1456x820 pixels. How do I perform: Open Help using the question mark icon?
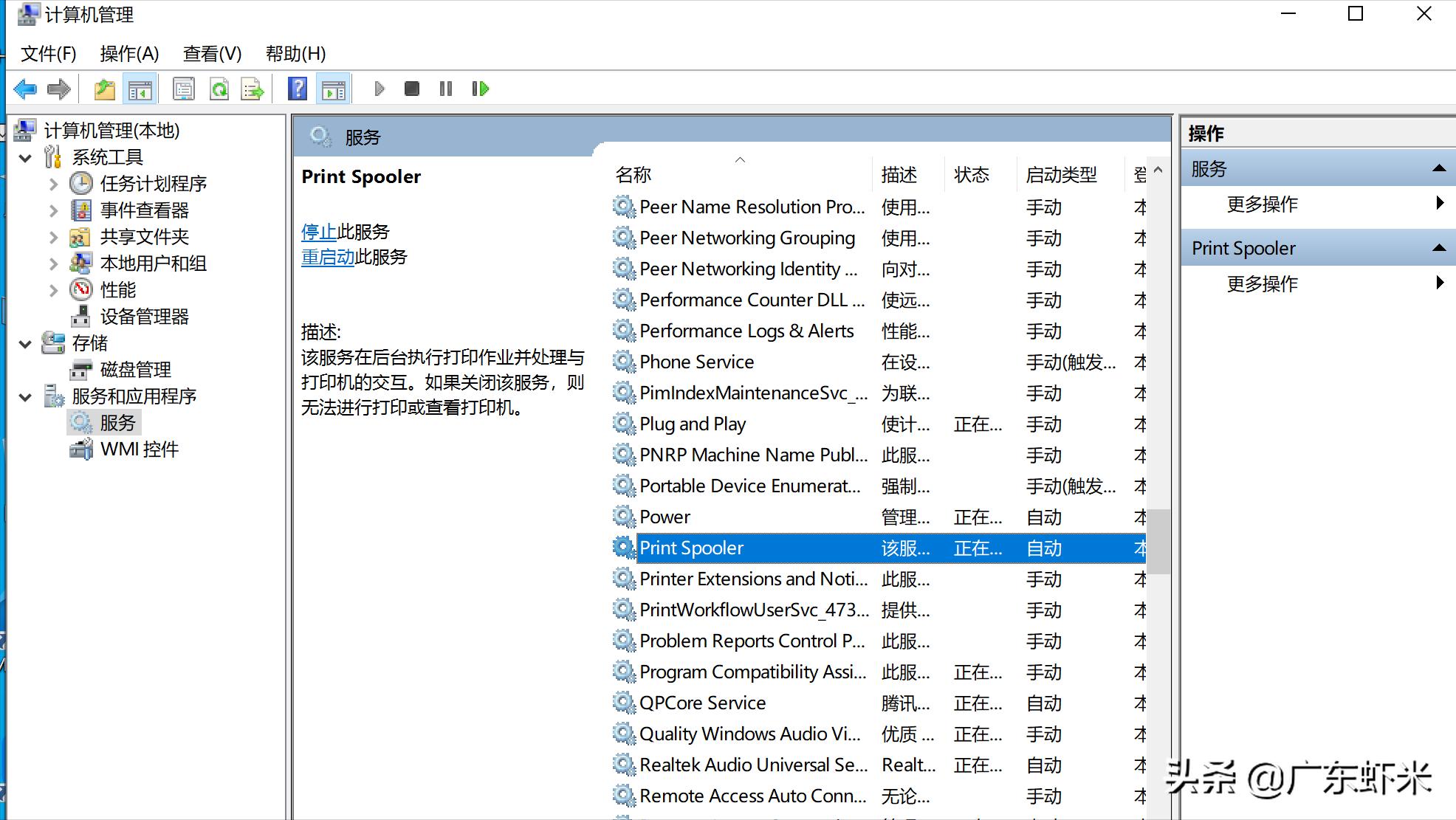coord(298,89)
